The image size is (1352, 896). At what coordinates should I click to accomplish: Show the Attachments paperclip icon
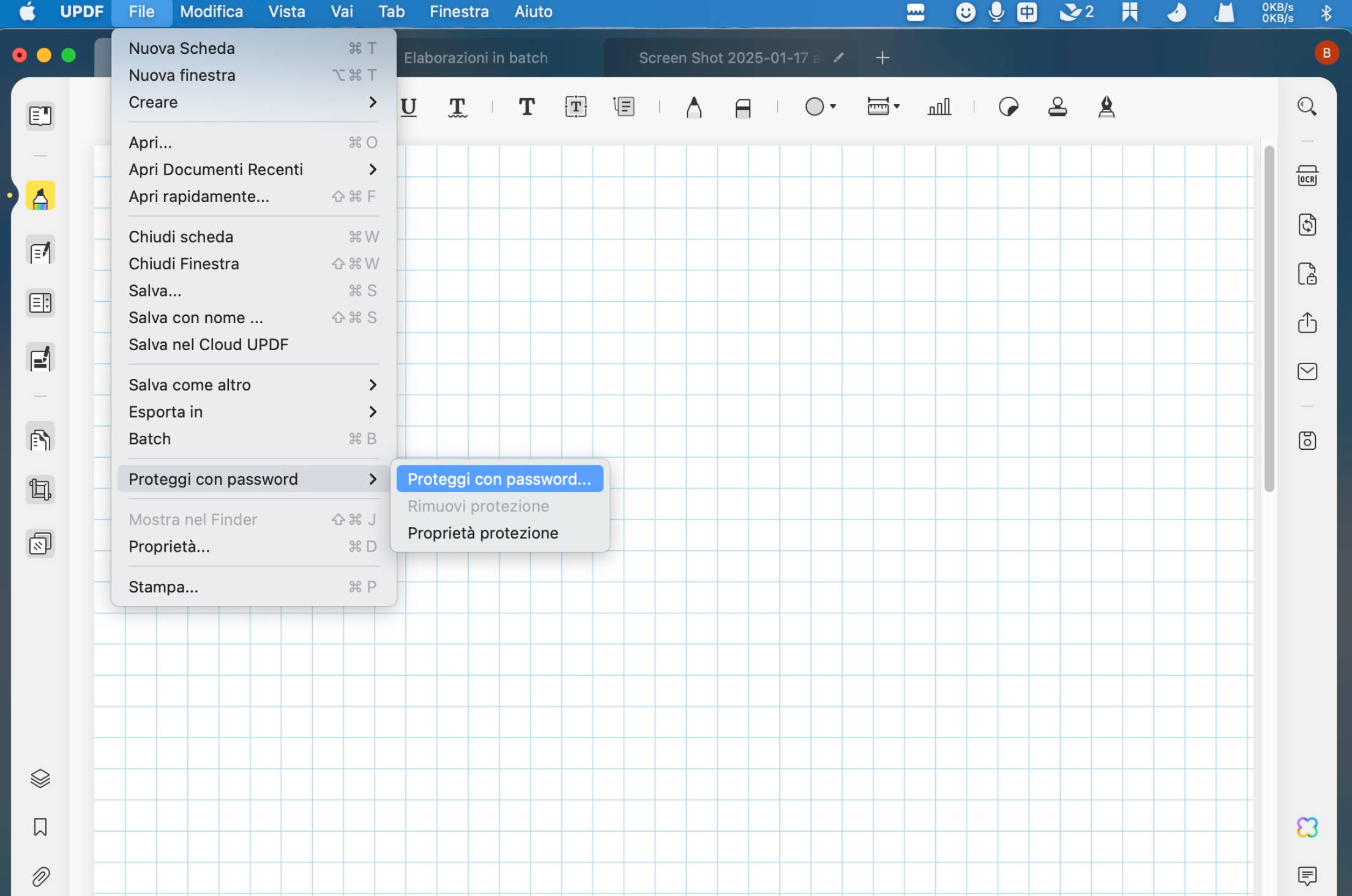[40, 876]
